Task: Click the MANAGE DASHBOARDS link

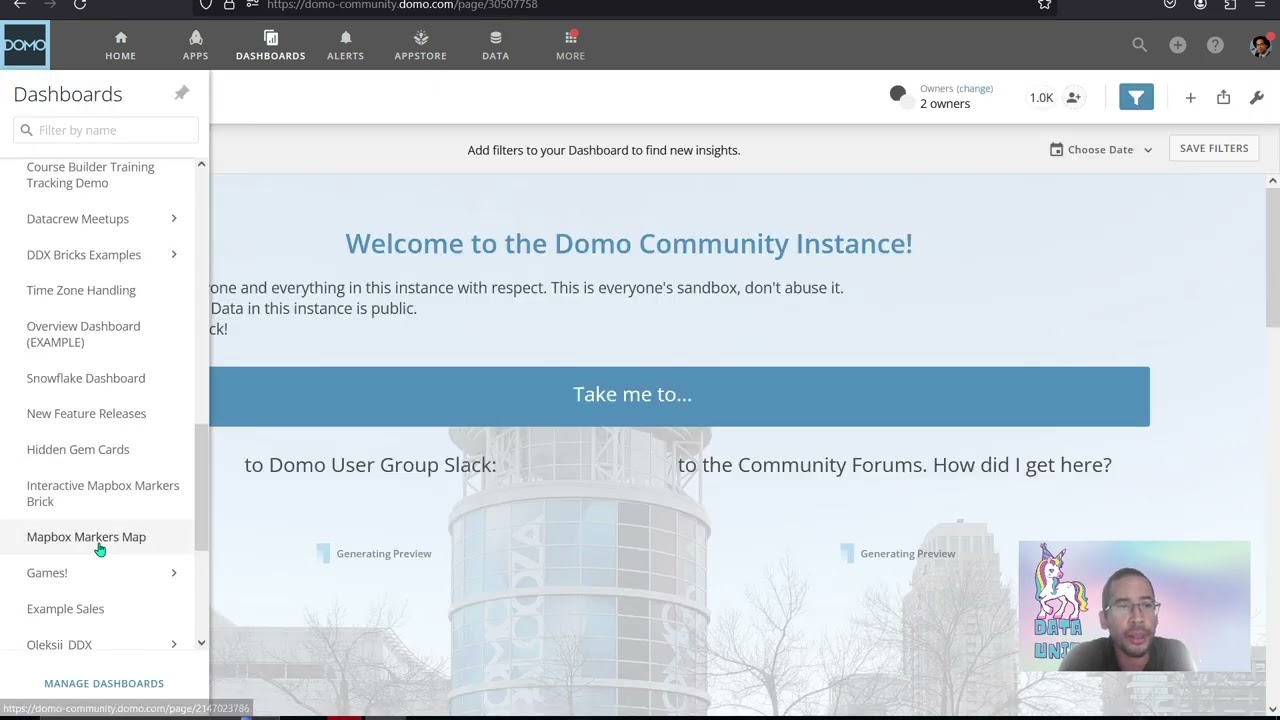Action: pyautogui.click(x=104, y=684)
